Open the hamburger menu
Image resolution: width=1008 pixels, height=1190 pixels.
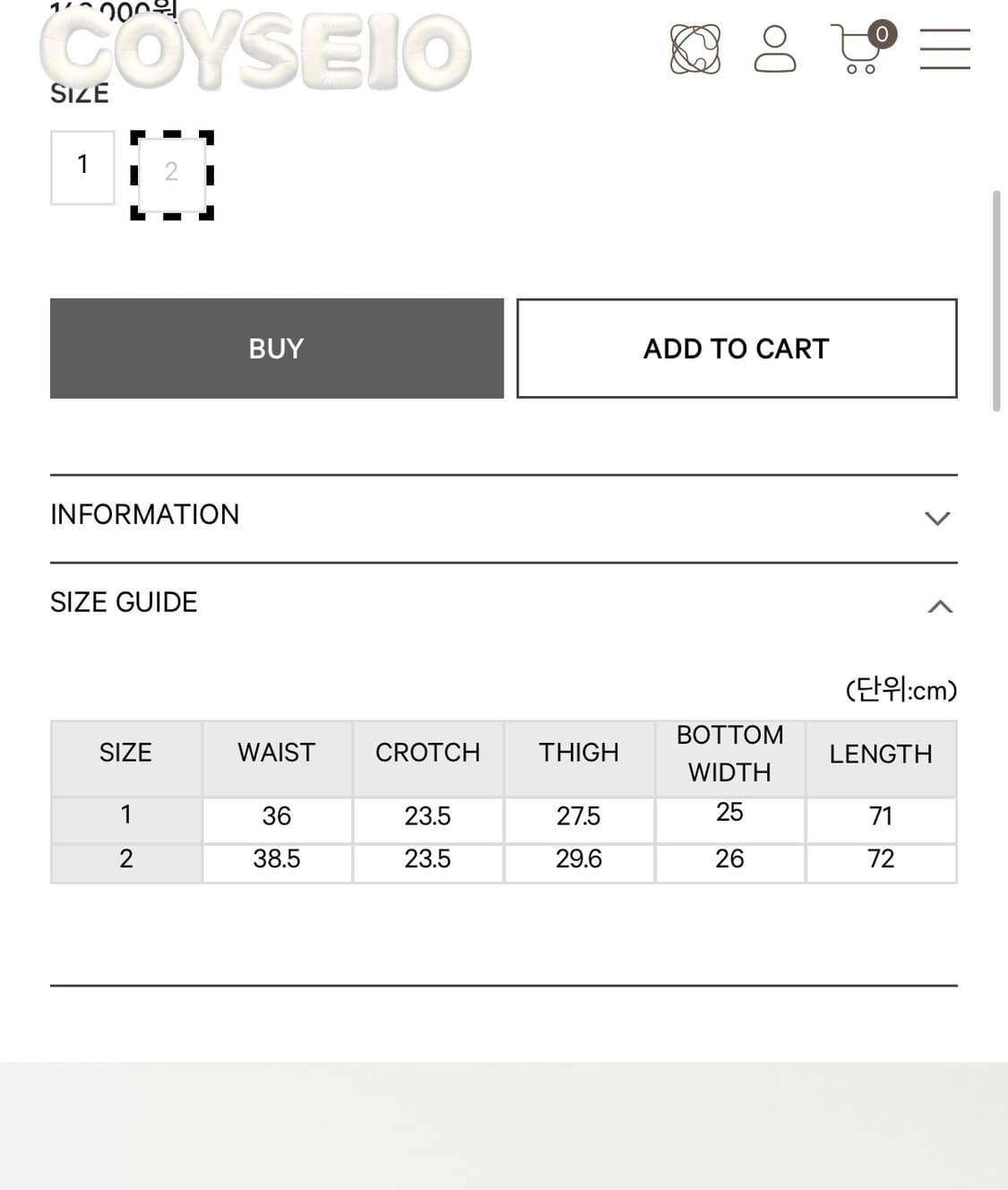(x=945, y=48)
